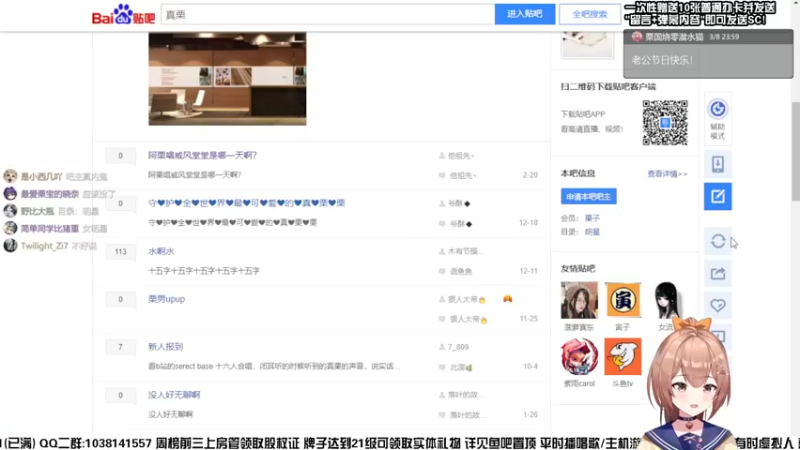
Task: Click the blue compose post icon
Action: pos(718,196)
